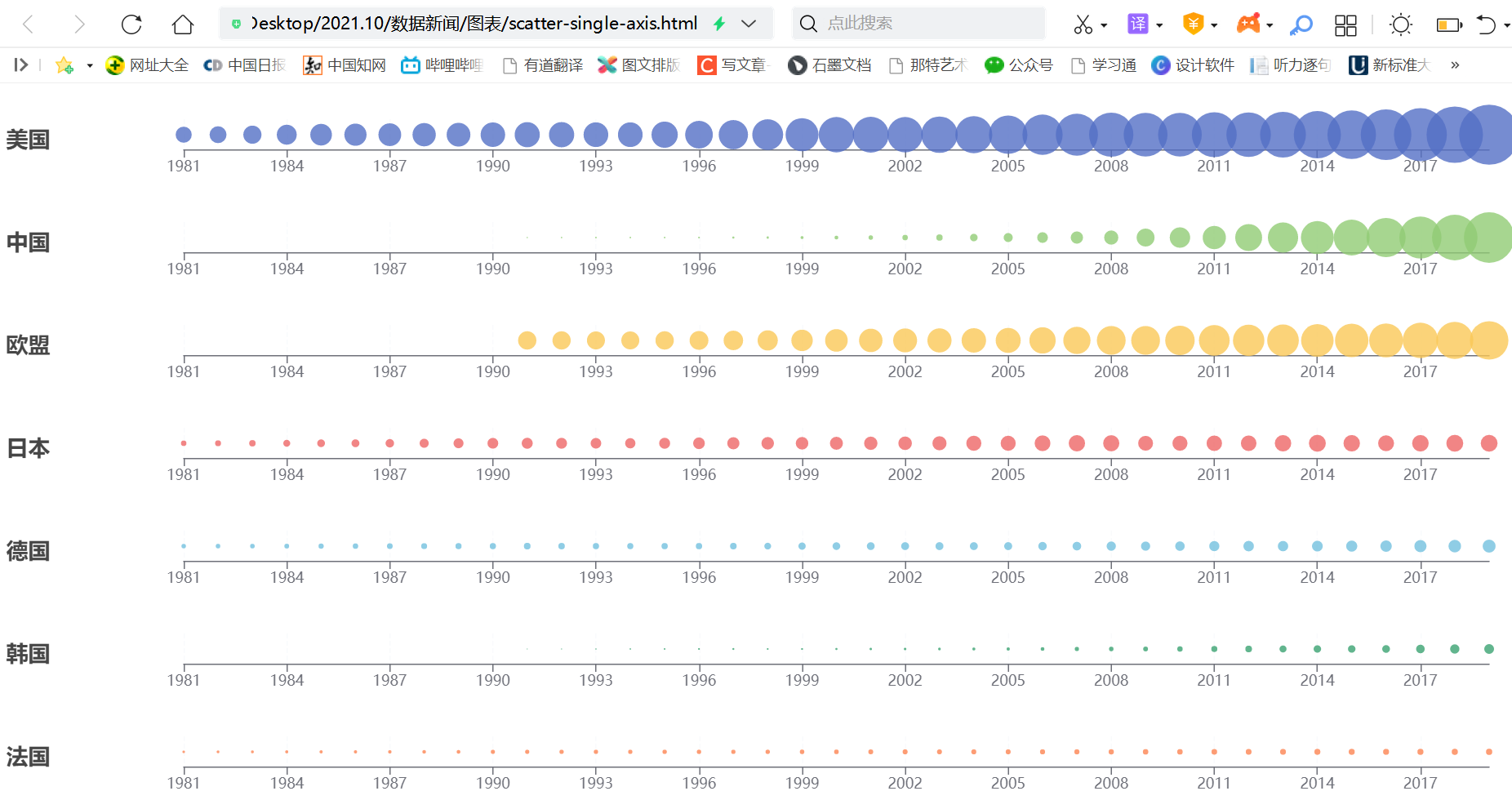Viewport: 1512px width, 800px height.
Task: Click the lightning speed mode icon
Action: click(719, 24)
